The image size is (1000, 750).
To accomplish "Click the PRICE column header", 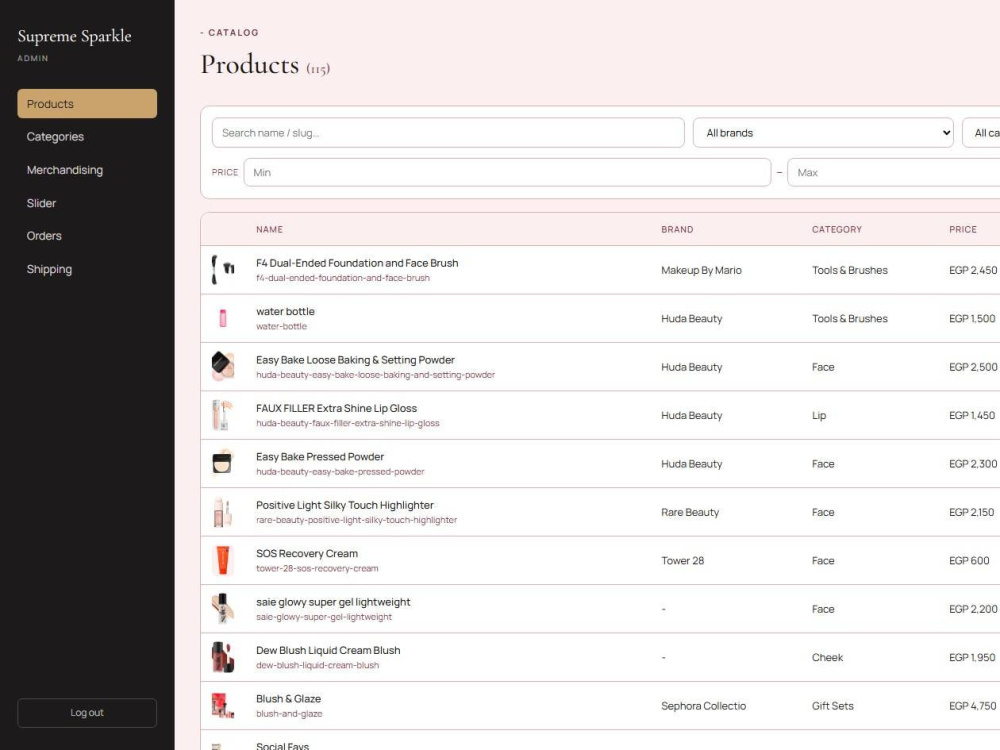I will coord(962,230).
